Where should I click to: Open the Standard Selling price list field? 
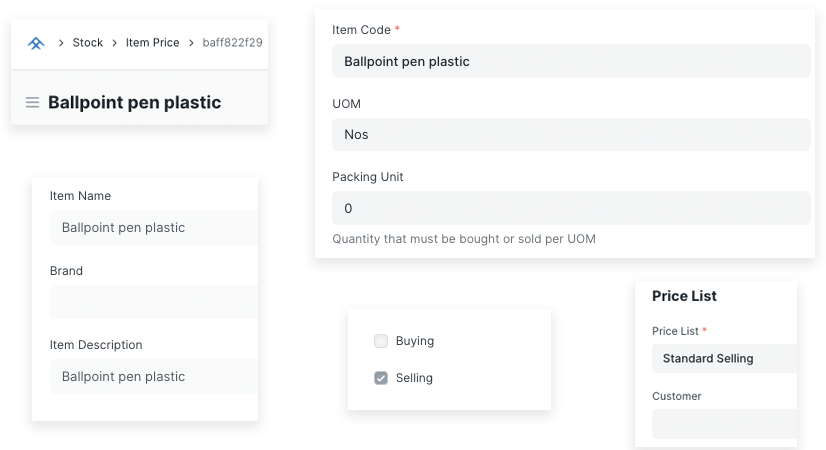[x=725, y=358]
